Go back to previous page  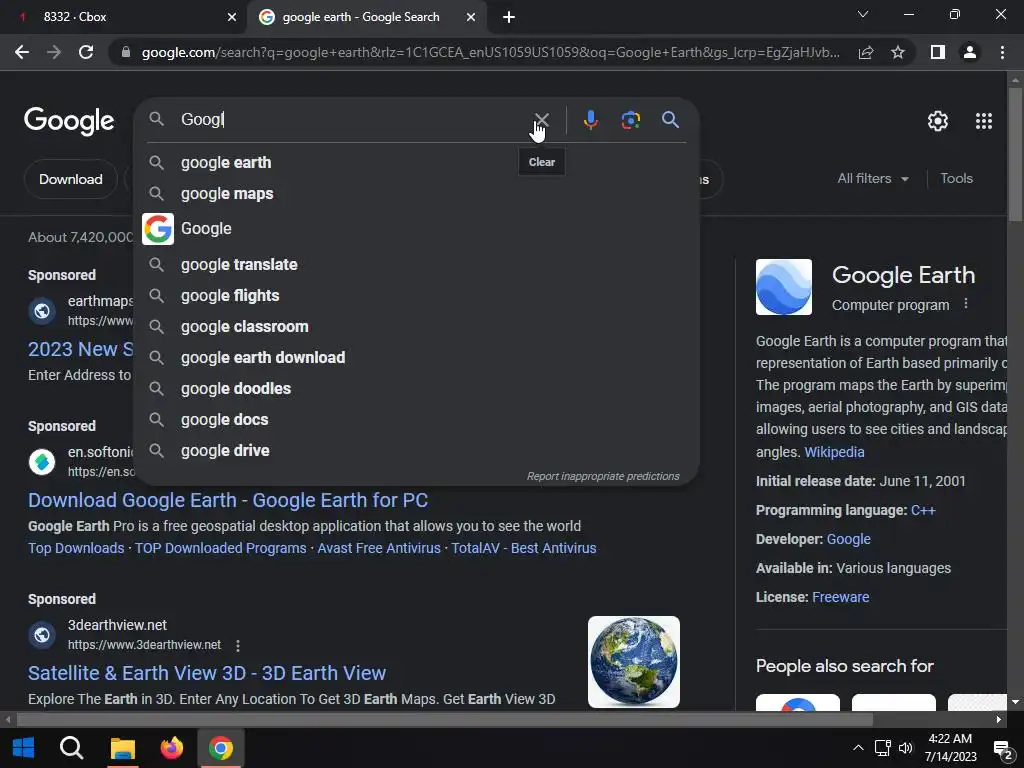point(22,52)
